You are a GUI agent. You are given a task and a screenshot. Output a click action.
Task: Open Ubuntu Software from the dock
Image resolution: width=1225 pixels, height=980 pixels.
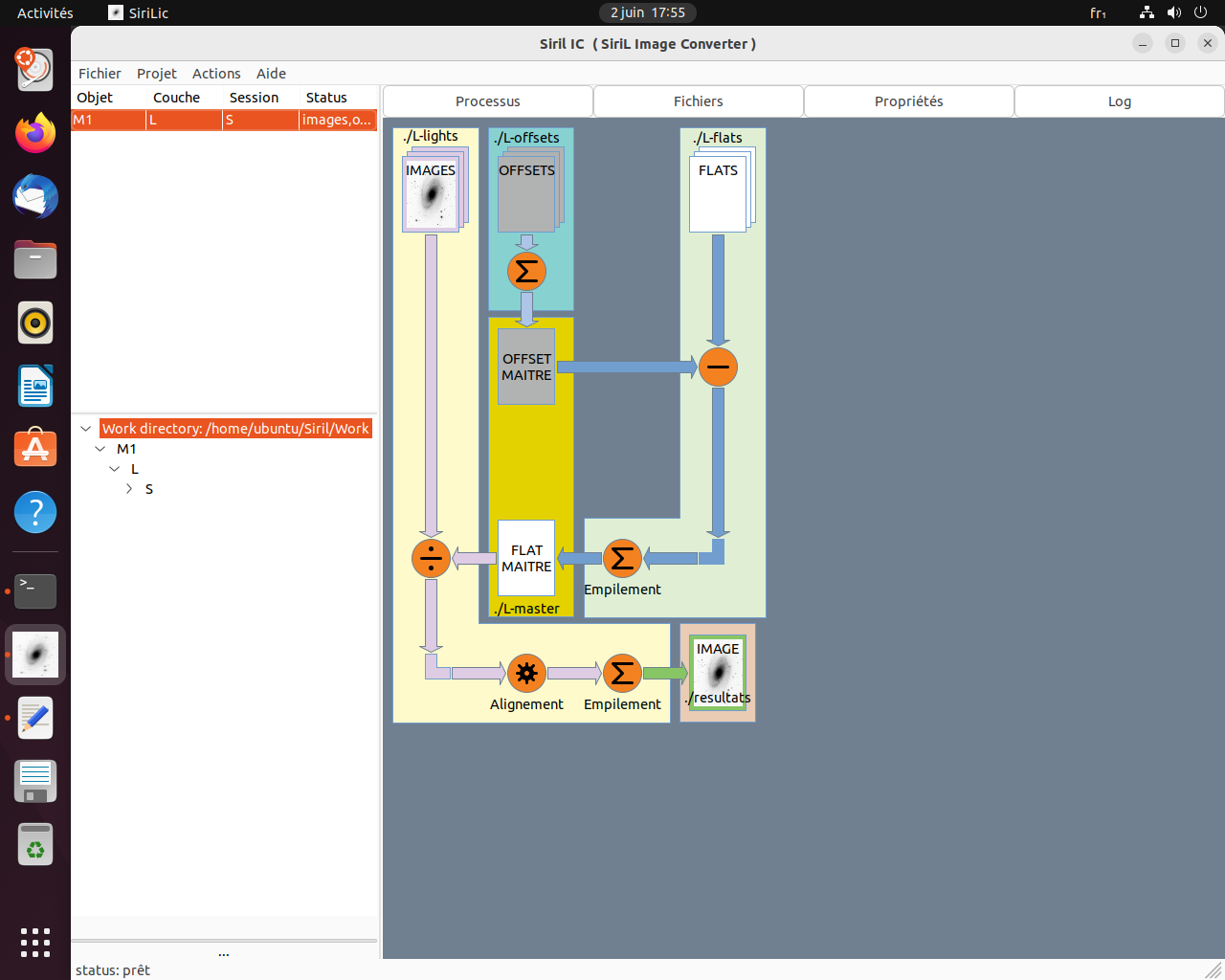click(x=35, y=449)
